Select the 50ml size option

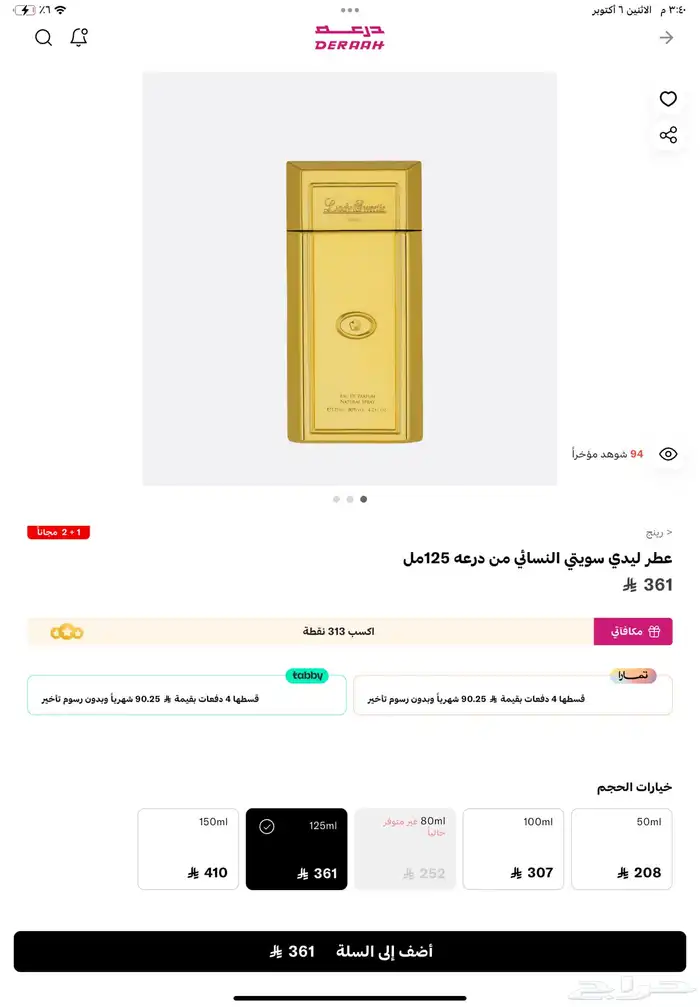(x=622, y=849)
